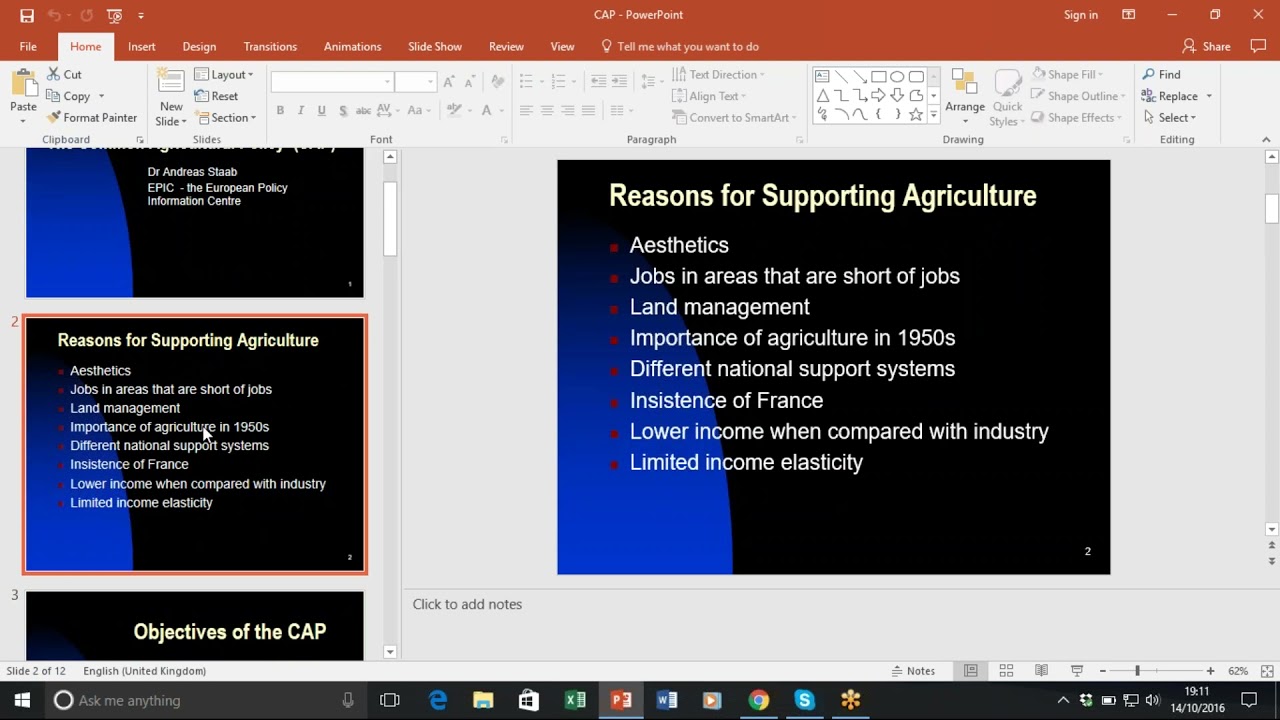Viewport: 1280px width, 720px height.
Task: Select slide 3 thumbnail Objectives of the CAP
Action: point(195,625)
